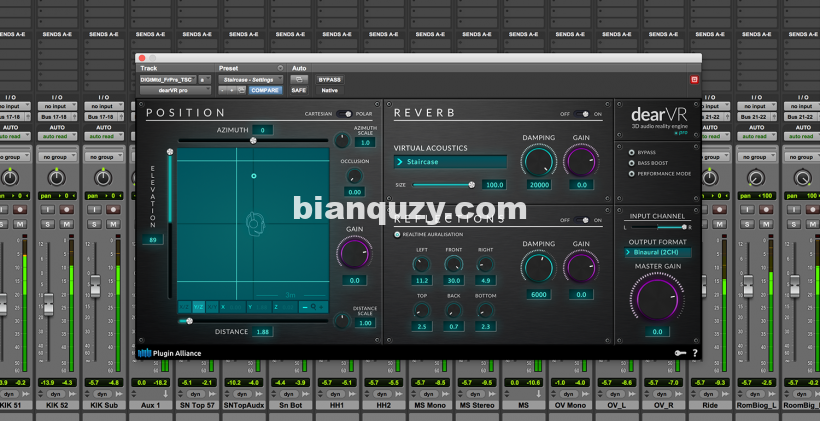Click the Native button
This screenshot has height=421, width=820.
[x=329, y=90]
